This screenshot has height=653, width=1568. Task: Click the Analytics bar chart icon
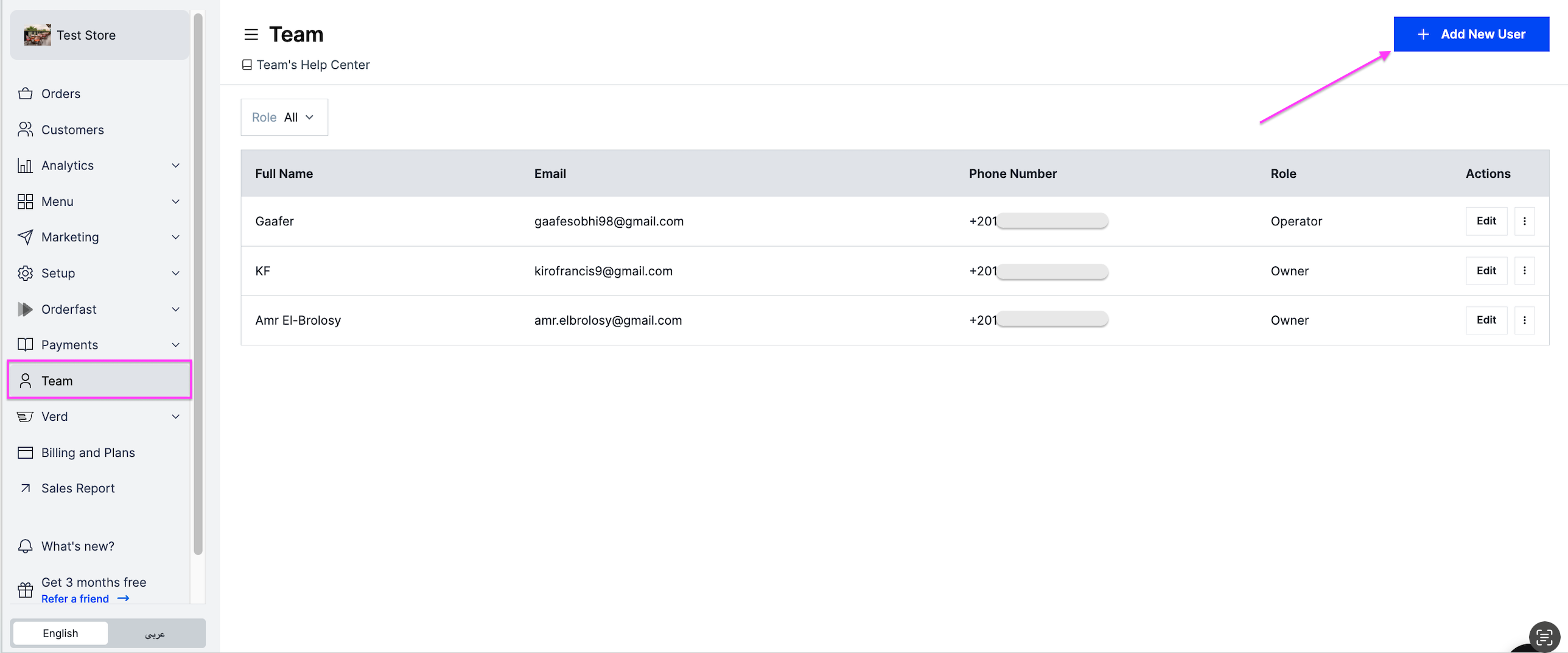tap(25, 166)
